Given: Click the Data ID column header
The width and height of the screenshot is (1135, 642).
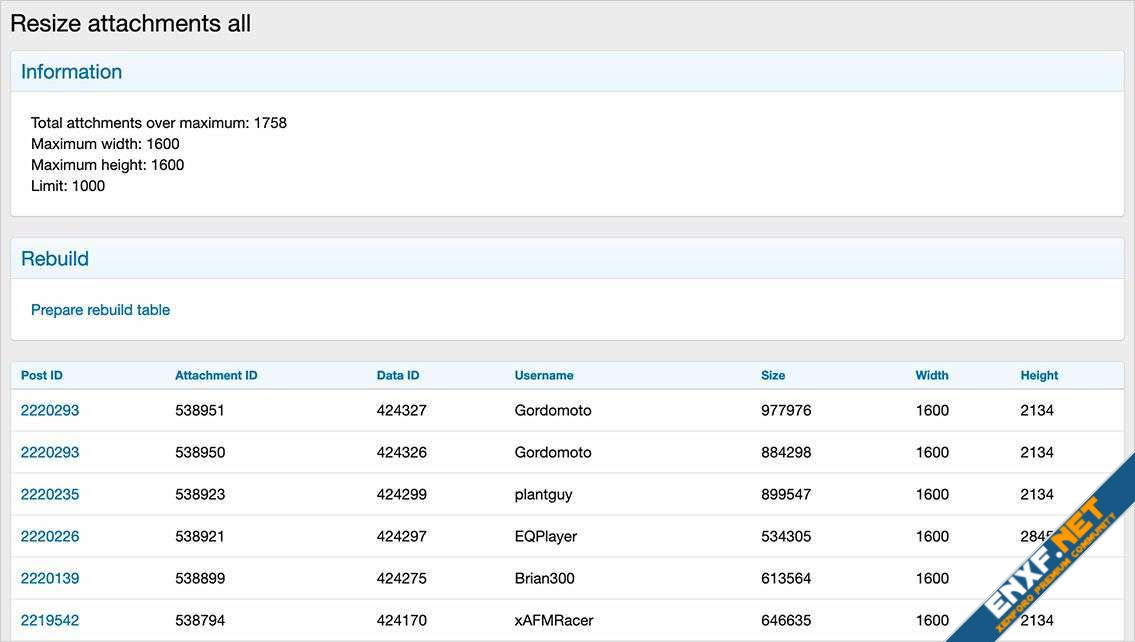Looking at the screenshot, I should [x=398, y=375].
